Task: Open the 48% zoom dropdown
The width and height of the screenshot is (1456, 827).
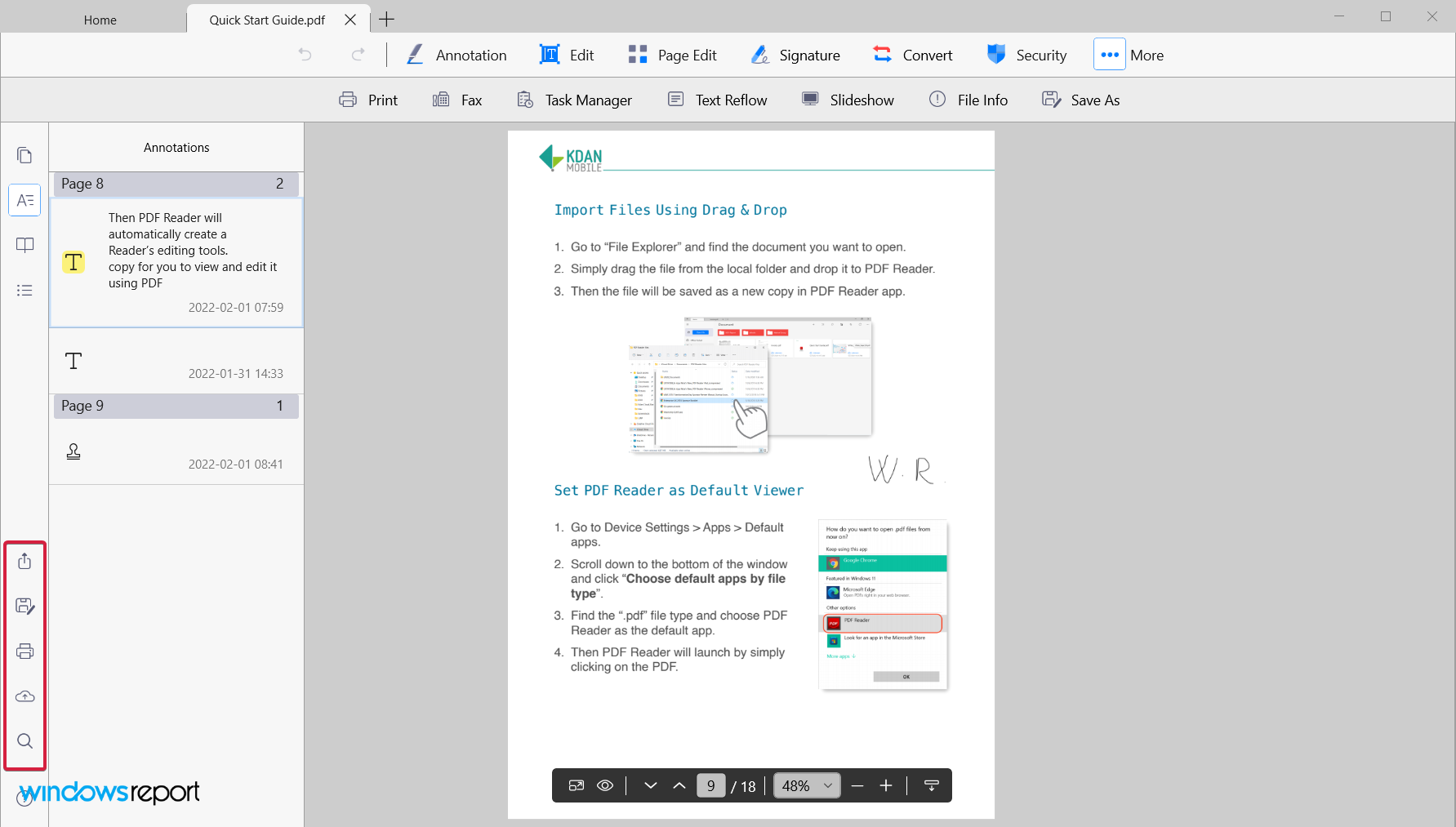Action: click(x=807, y=785)
